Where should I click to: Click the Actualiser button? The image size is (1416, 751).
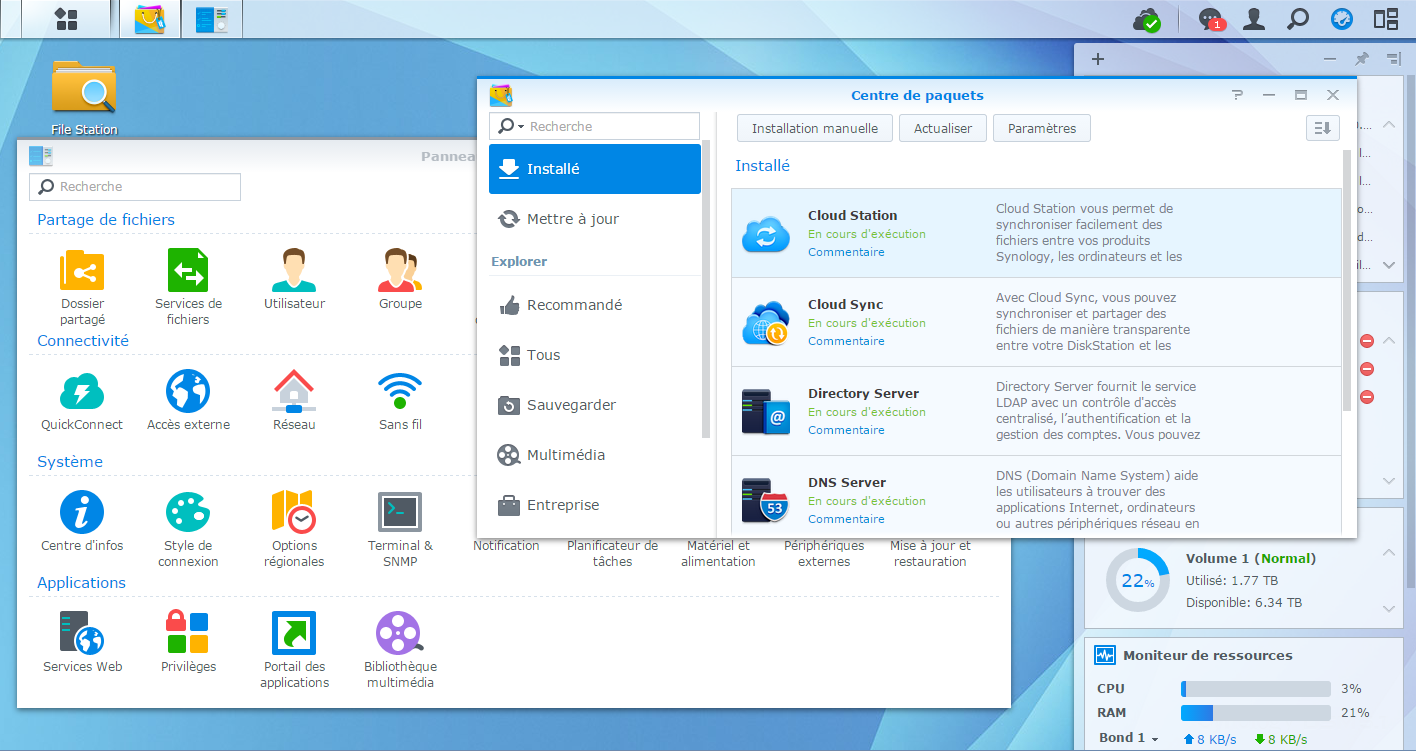coord(943,128)
